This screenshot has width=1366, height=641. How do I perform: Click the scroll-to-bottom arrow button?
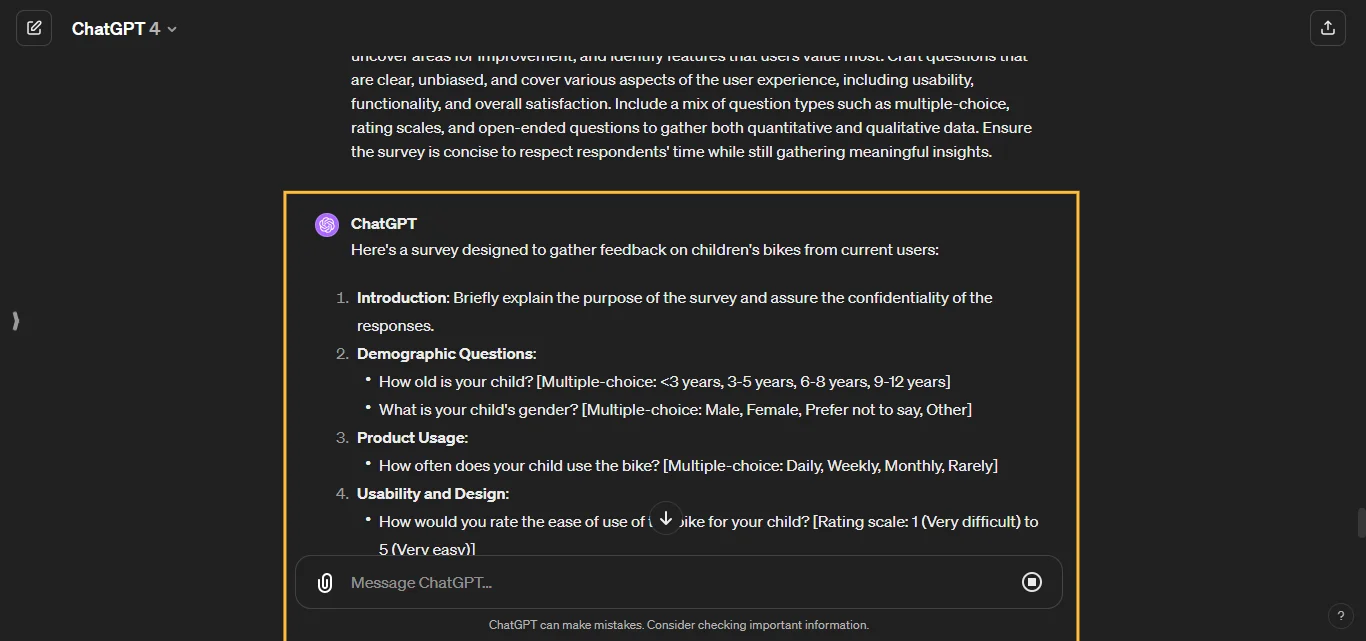pyautogui.click(x=666, y=518)
